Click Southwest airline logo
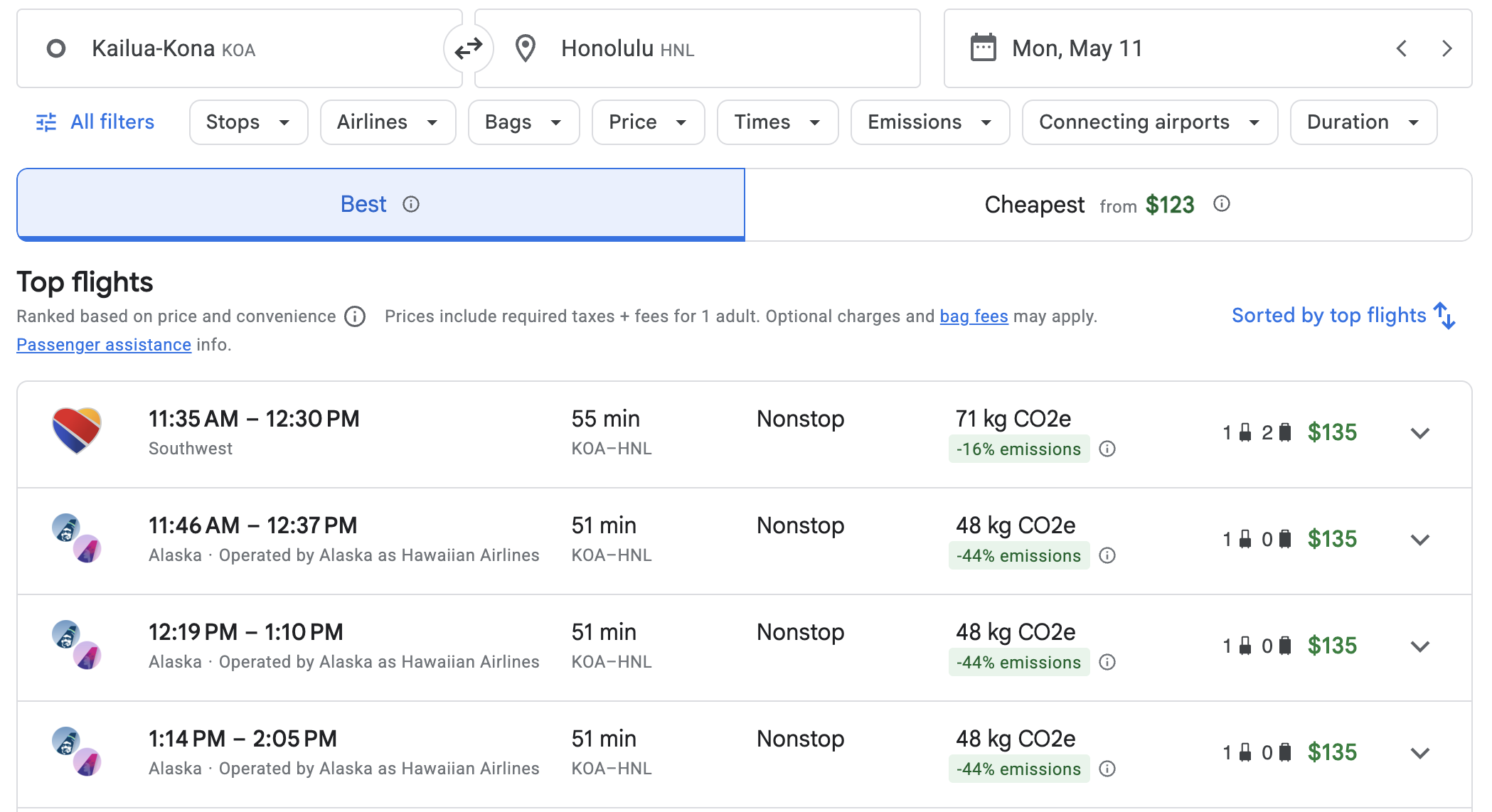The width and height of the screenshot is (1492, 812). (x=77, y=431)
